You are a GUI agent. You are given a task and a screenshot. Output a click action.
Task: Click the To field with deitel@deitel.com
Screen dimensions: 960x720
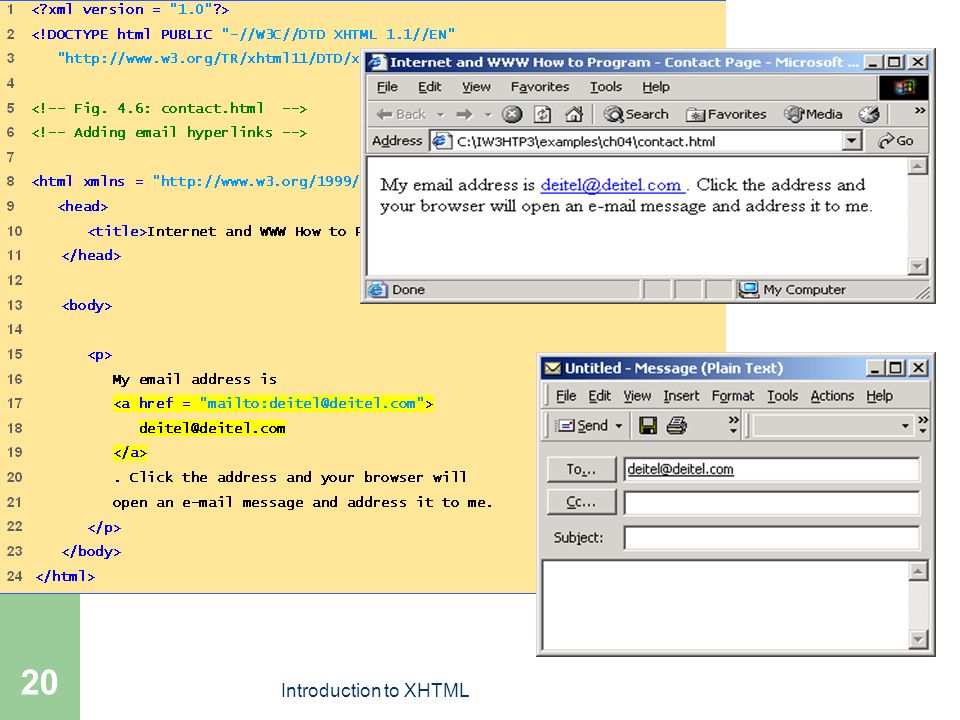coord(771,470)
